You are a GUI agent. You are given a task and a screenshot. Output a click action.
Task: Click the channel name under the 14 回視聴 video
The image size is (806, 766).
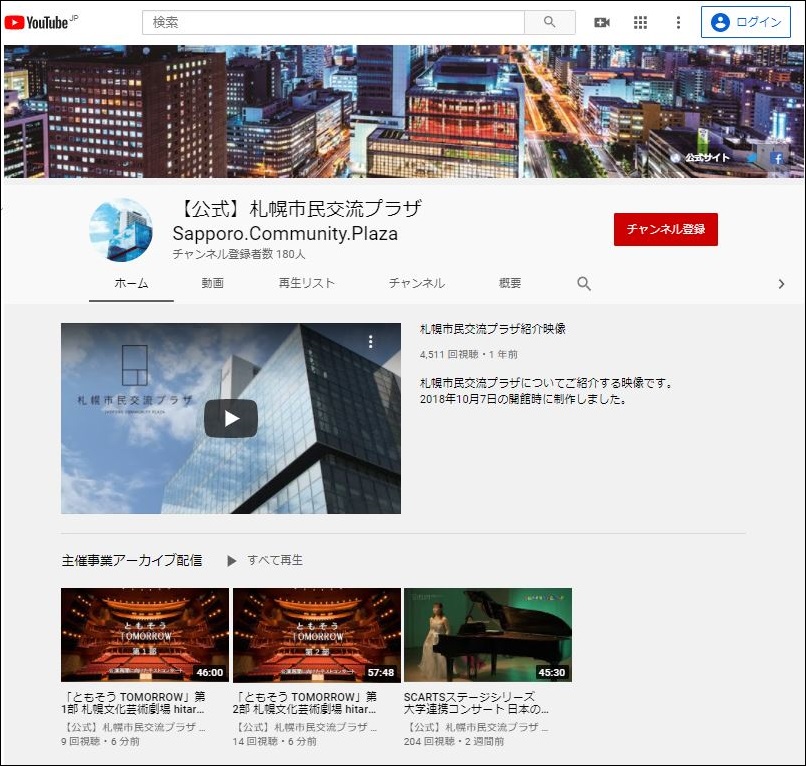pos(305,727)
